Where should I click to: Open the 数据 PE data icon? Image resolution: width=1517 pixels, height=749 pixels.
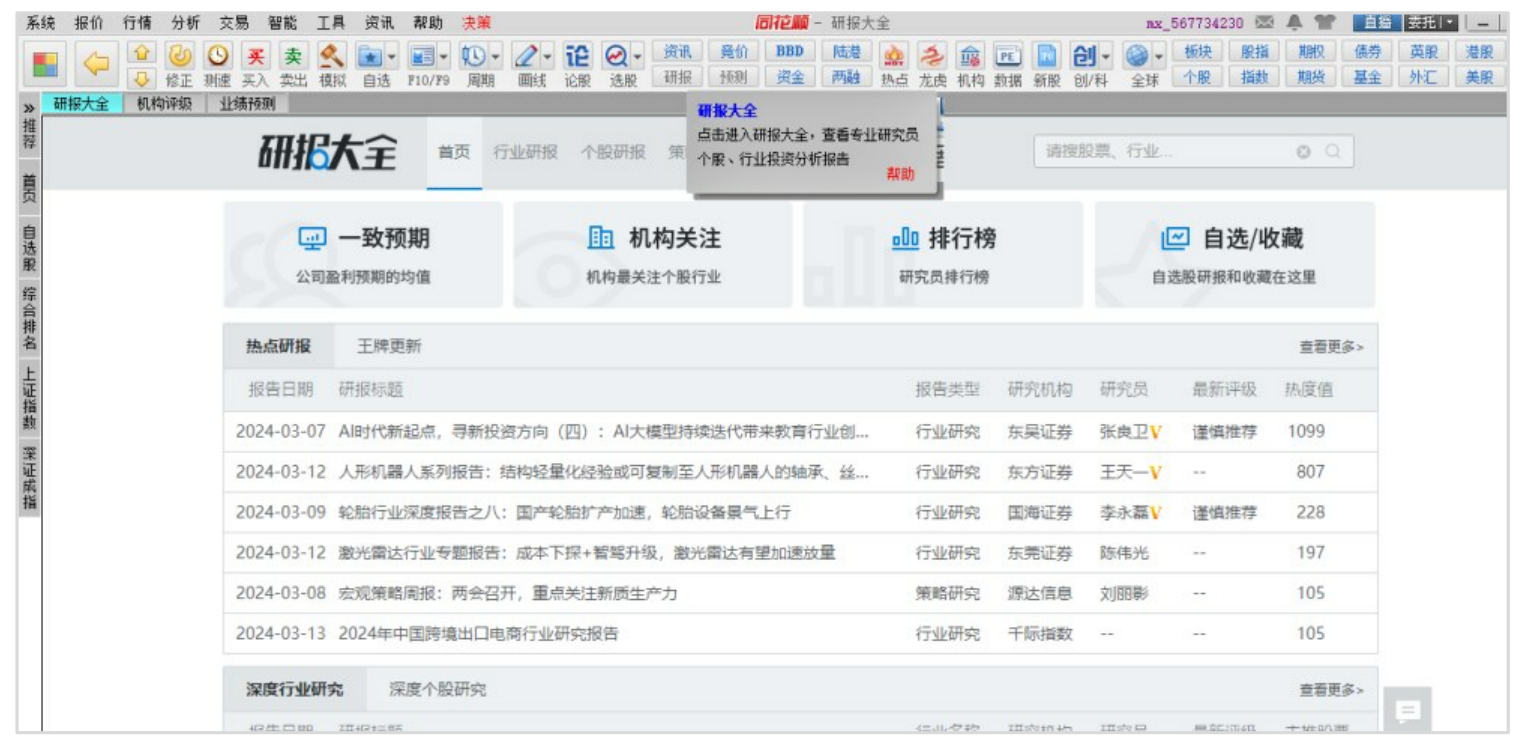tap(1008, 56)
